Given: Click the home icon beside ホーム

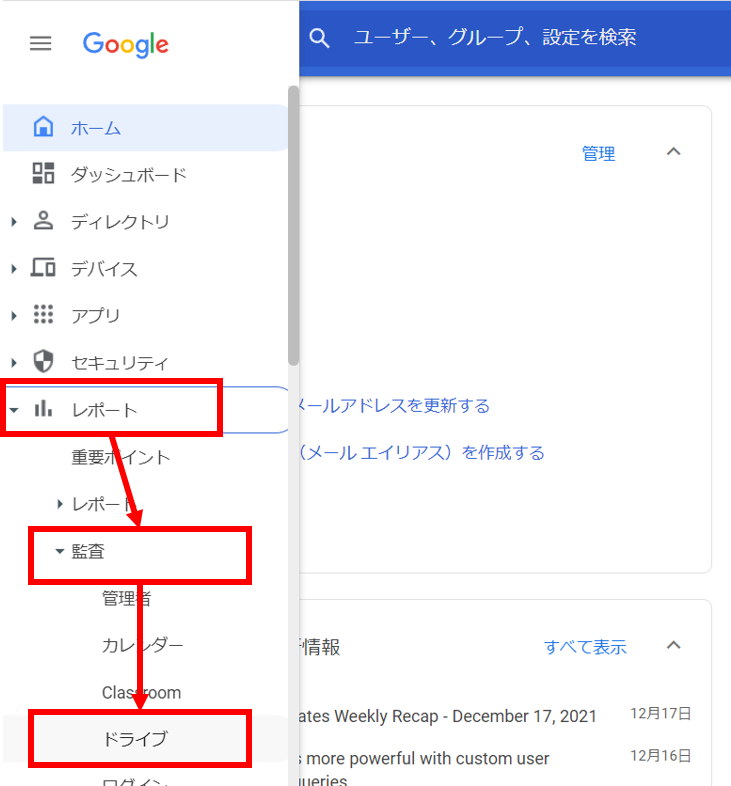Looking at the screenshot, I should 43,126.
